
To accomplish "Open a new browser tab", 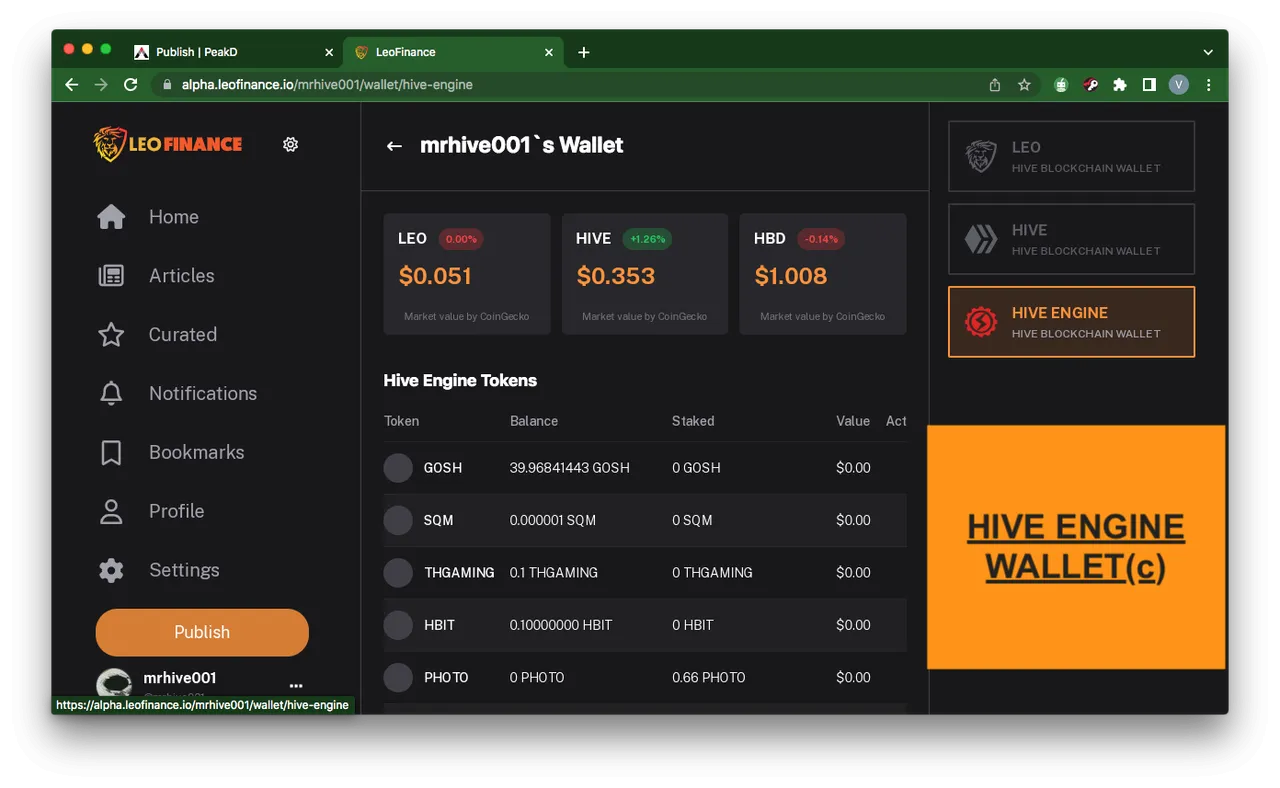I will point(584,52).
